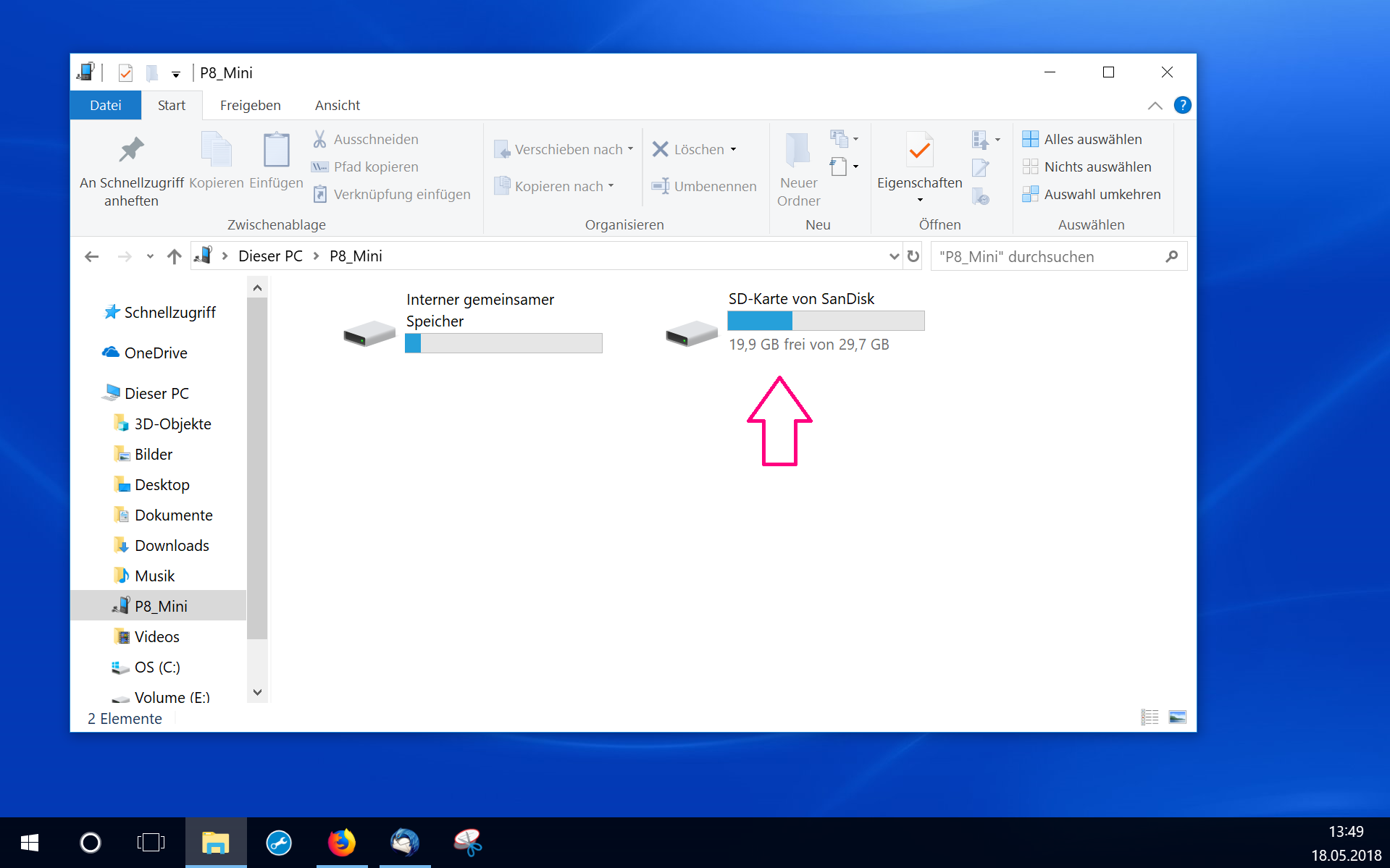Select P8_Mini device in sidebar
Screen dimensions: 1390x868
coord(158,606)
